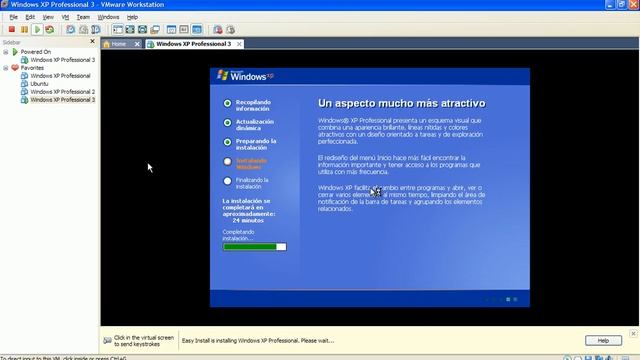Click the 24 minutos remaining time text
The image size is (640, 360).
pyautogui.click(x=248, y=220)
